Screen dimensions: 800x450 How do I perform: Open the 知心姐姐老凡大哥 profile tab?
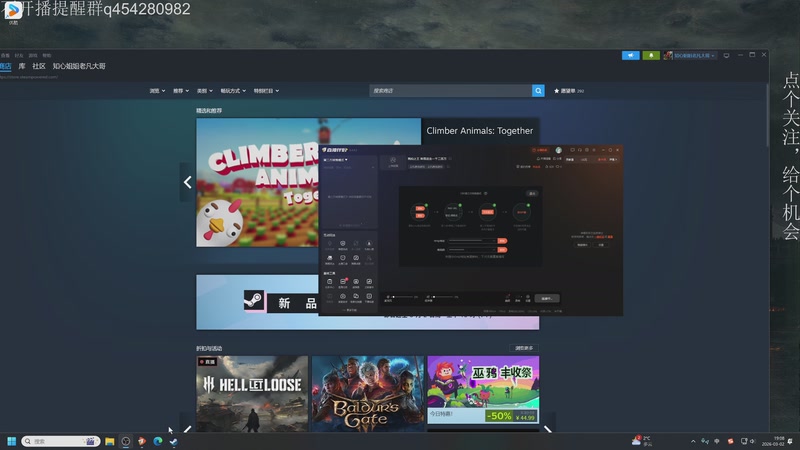coord(79,66)
